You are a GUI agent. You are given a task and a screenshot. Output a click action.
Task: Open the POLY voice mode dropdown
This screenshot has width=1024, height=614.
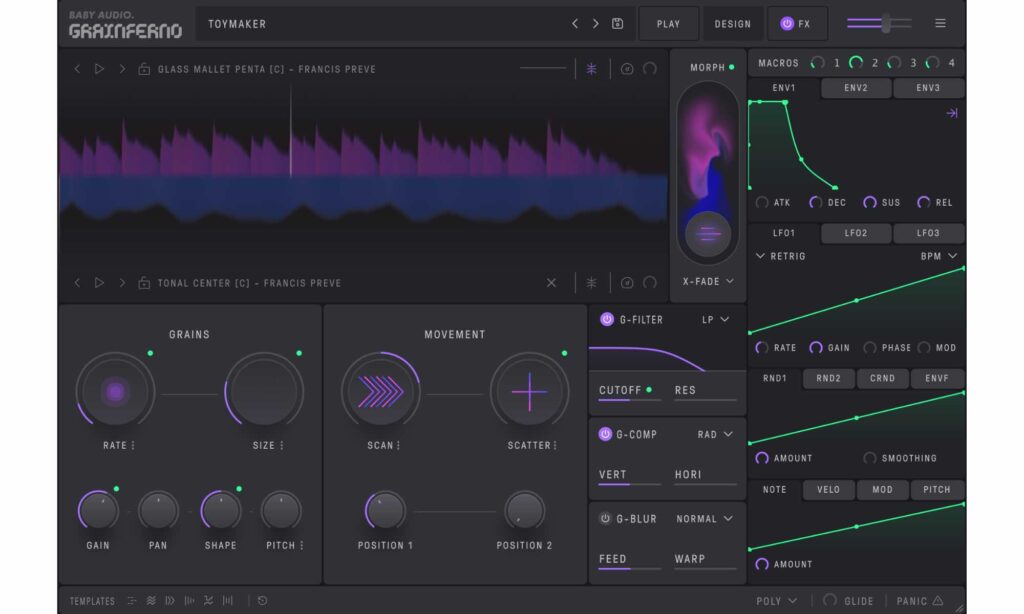[776, 601]
